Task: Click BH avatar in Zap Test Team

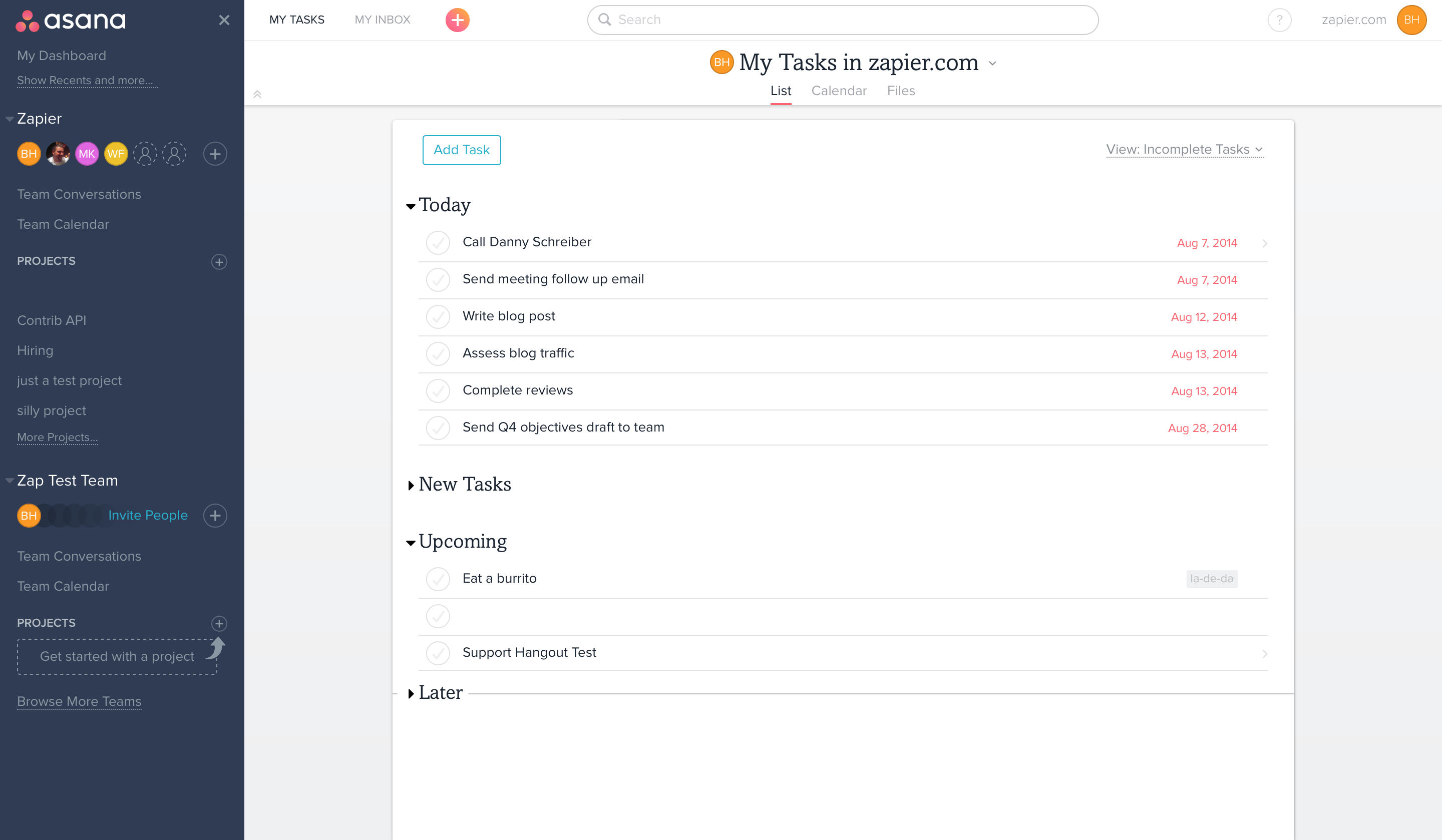Action: point(29,516)
